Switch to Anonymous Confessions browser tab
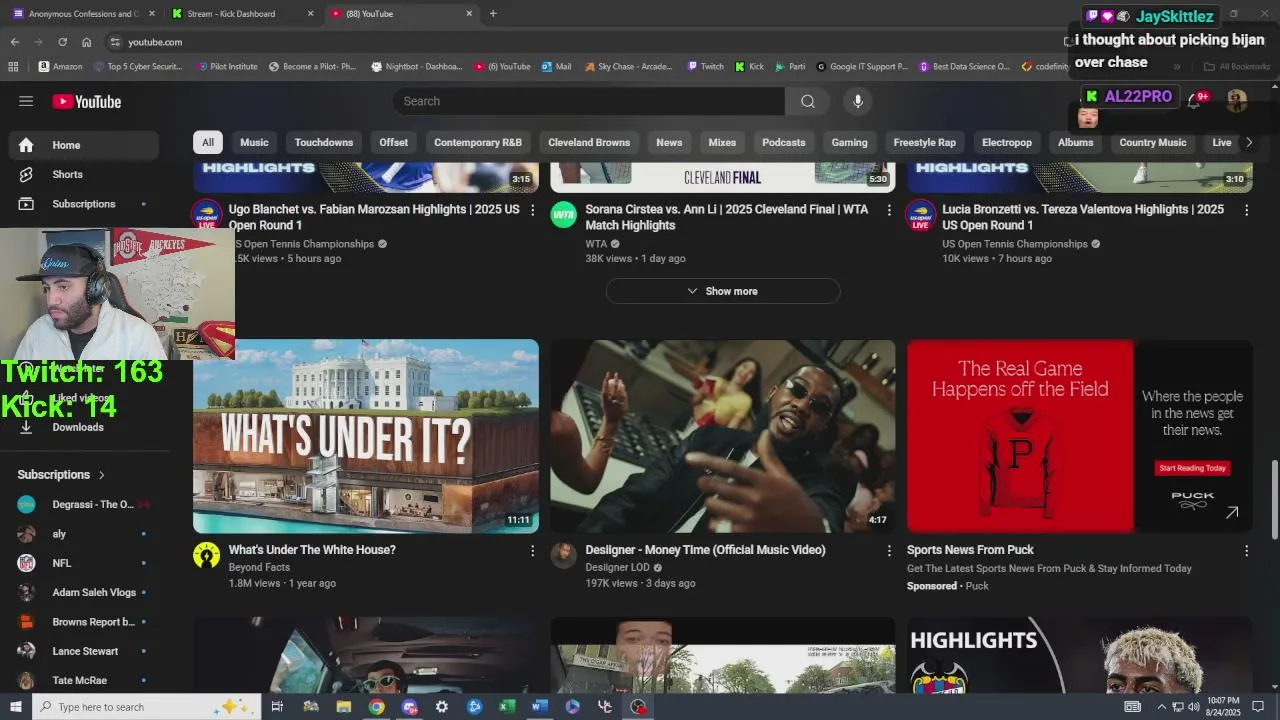The image size is (1280, 720). click(84, 14)
